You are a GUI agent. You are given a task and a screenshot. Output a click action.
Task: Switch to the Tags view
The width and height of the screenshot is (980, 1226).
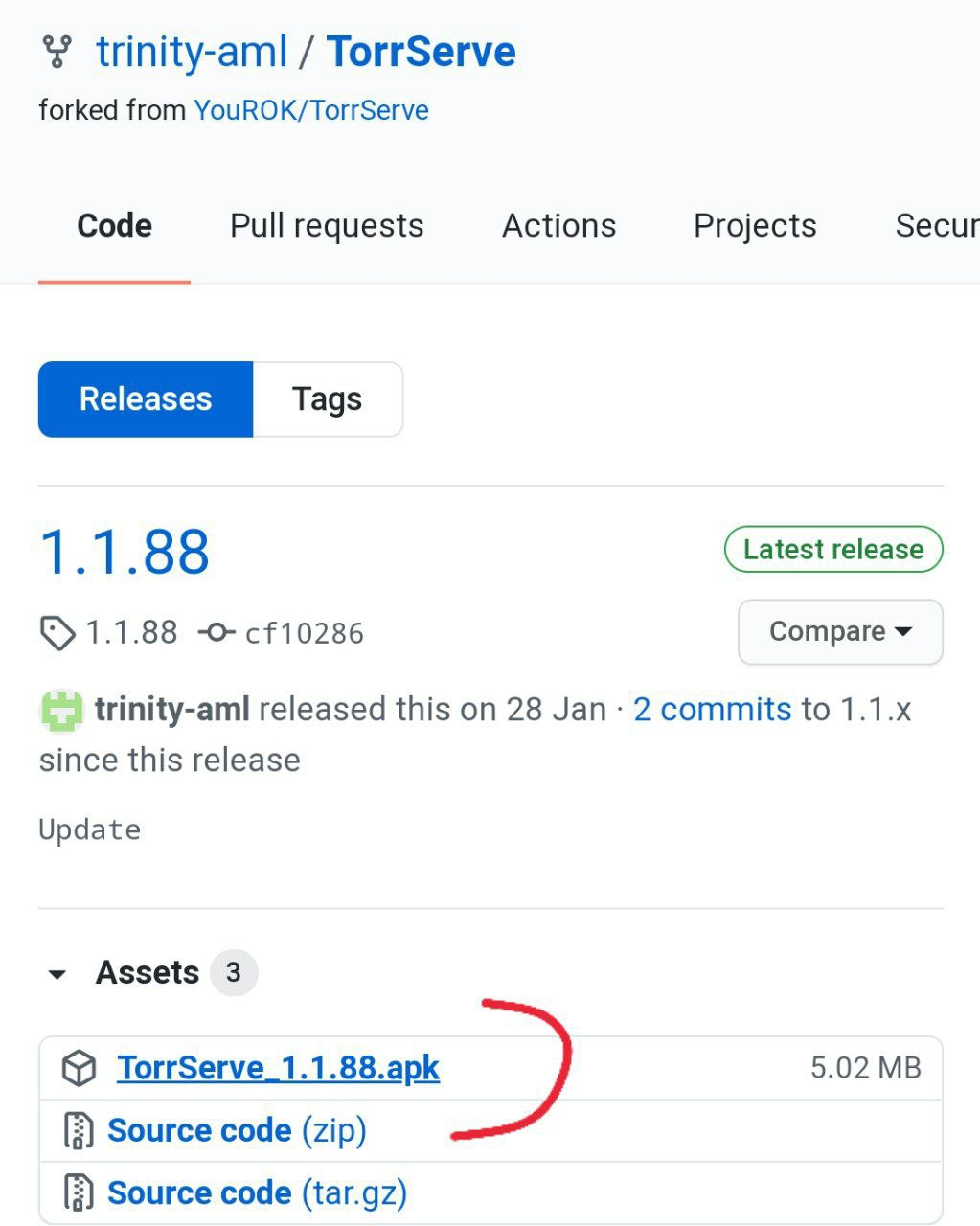tap(327, 398)
